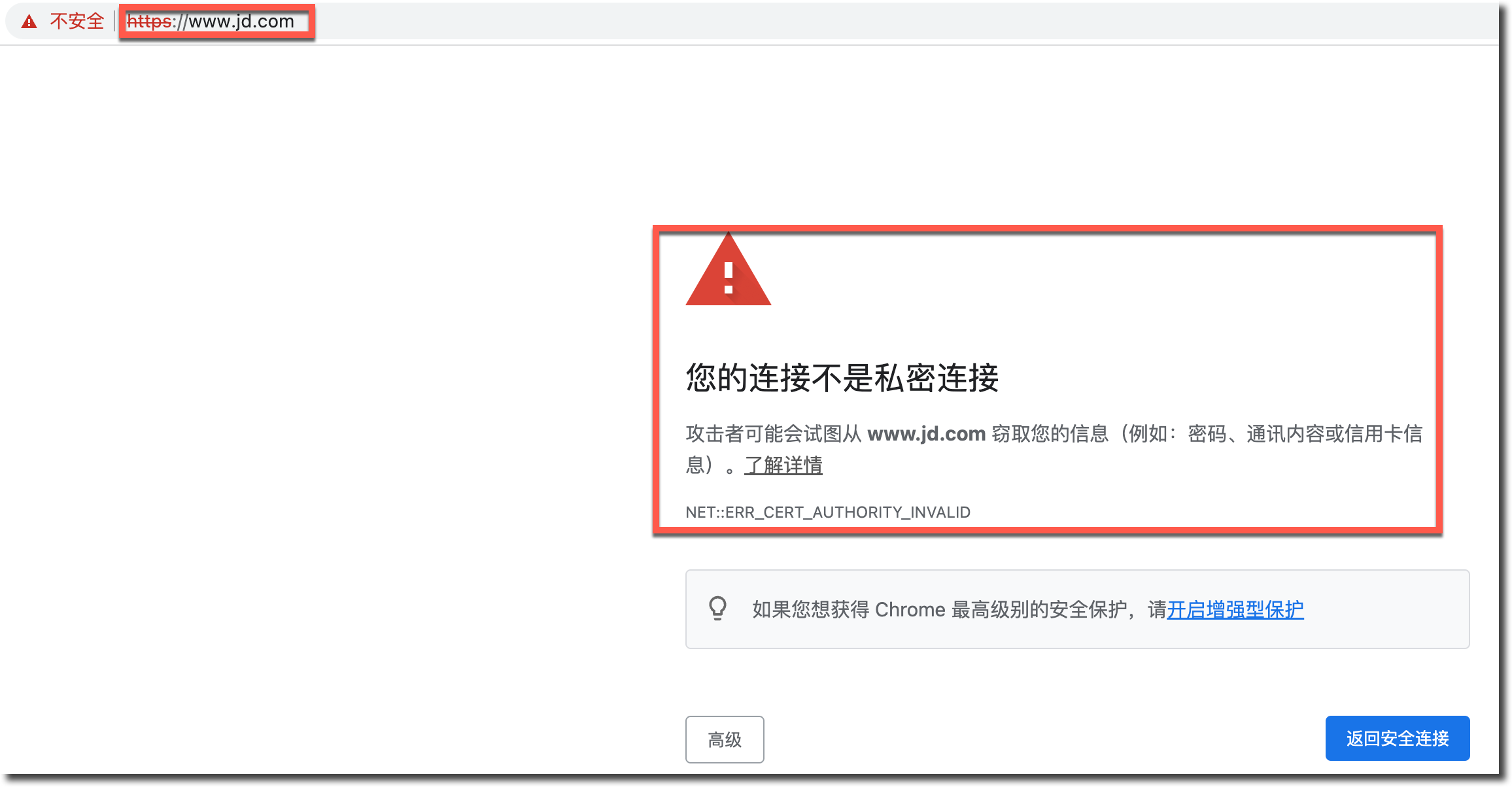
Task: Click the lightbulb tip icon
Action: 717,609
